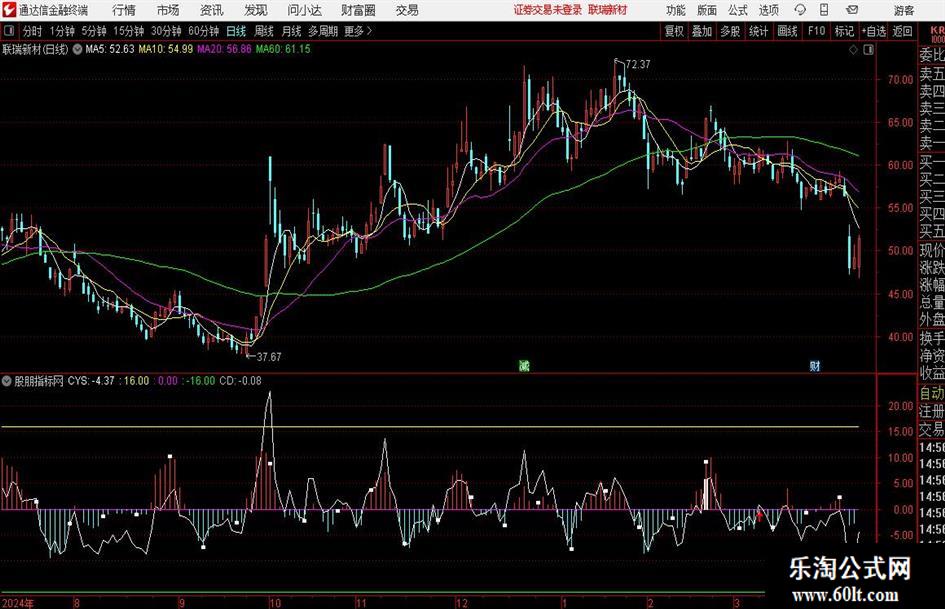Expand the 联瑞新材(日线) main chart dropdown

pyautogui.click(x=78, y=49)
